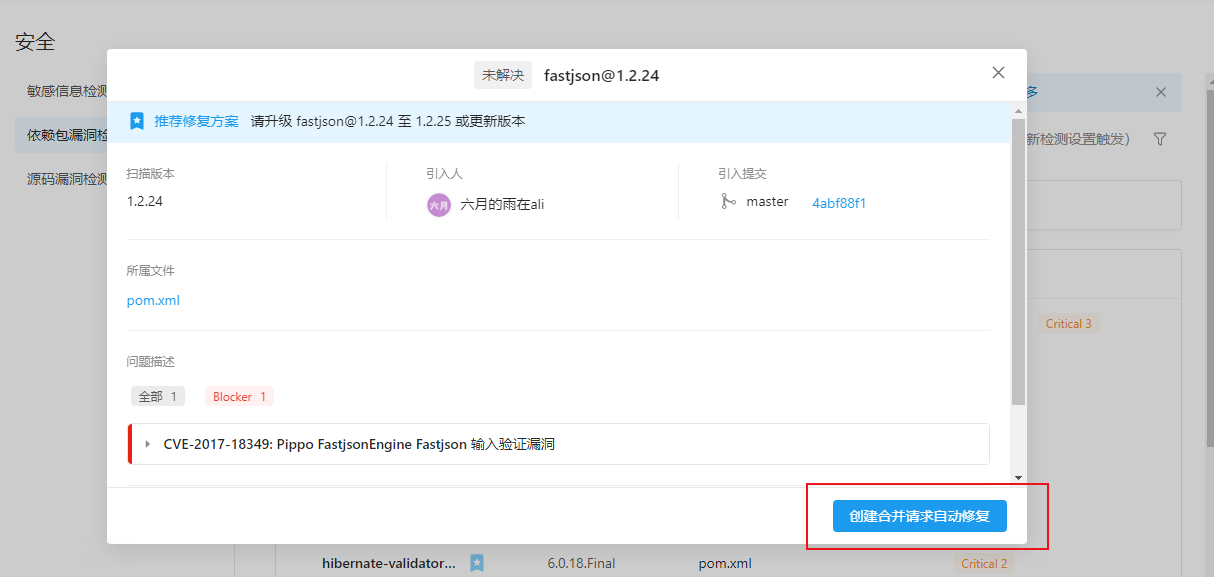
Task: Click the scroll down arrow in dialog
Action: pyautogui.click(x=1018, y=477)
